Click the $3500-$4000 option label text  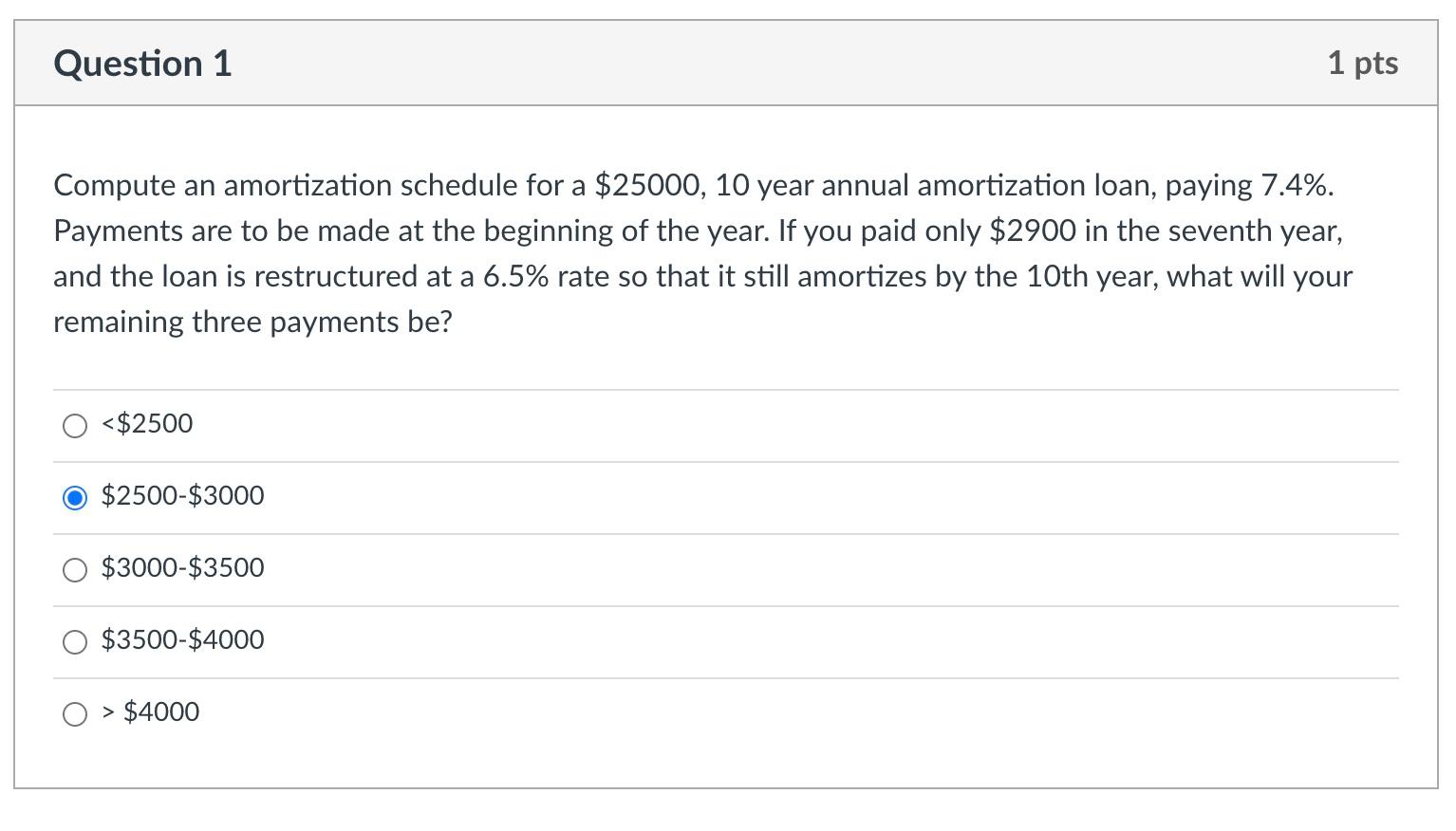click(182, 639)
